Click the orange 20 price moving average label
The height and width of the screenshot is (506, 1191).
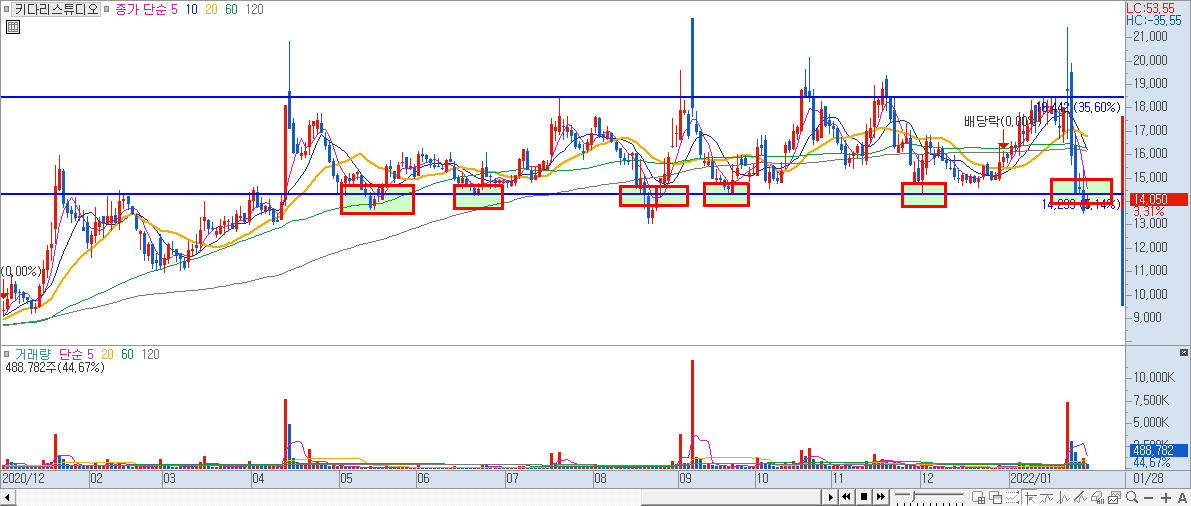[x=211, y=10]
